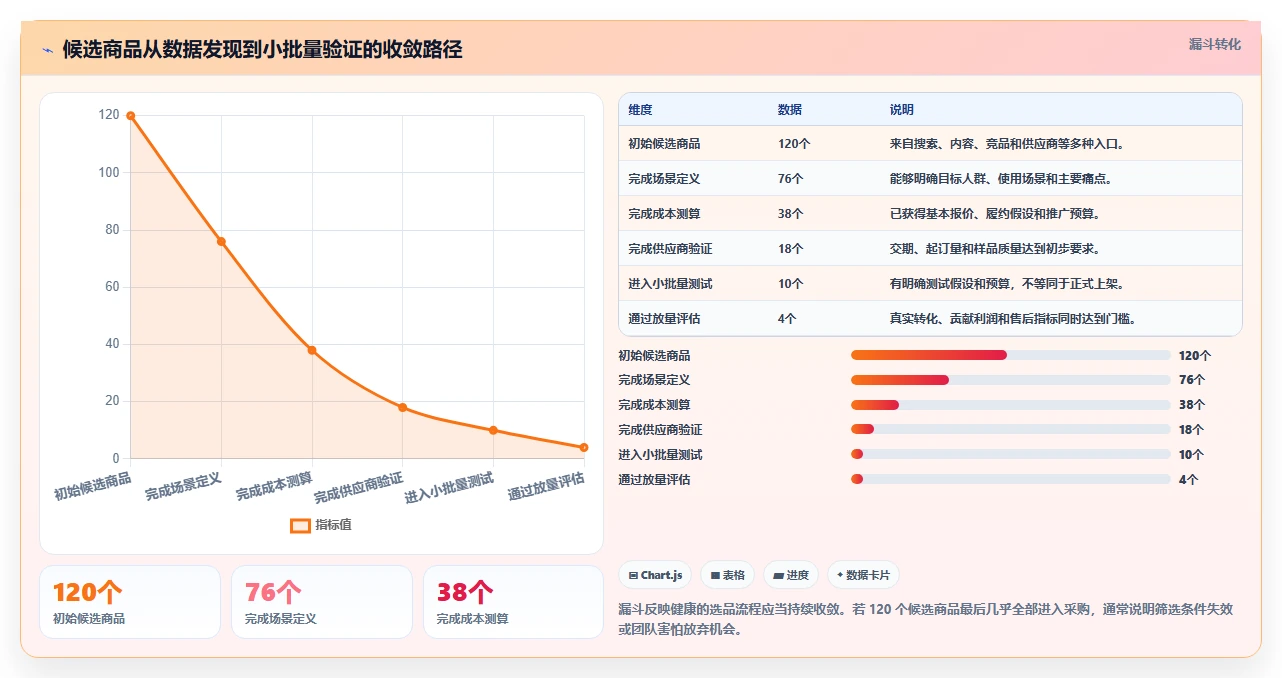The image size is (1282, 678).
Task: Click the 完成成本测算 progress bar showing 38个
Action: click(1010, 405)
